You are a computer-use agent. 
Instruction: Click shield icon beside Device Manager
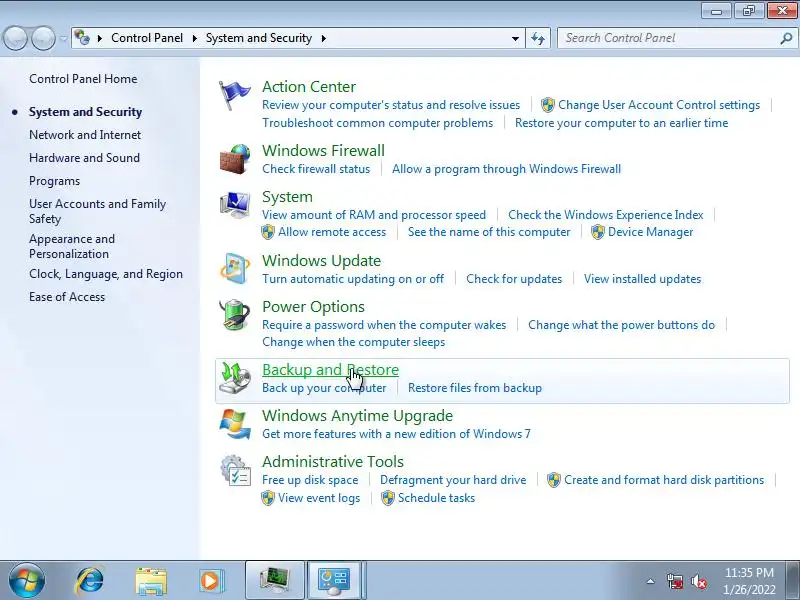[598, 232]
